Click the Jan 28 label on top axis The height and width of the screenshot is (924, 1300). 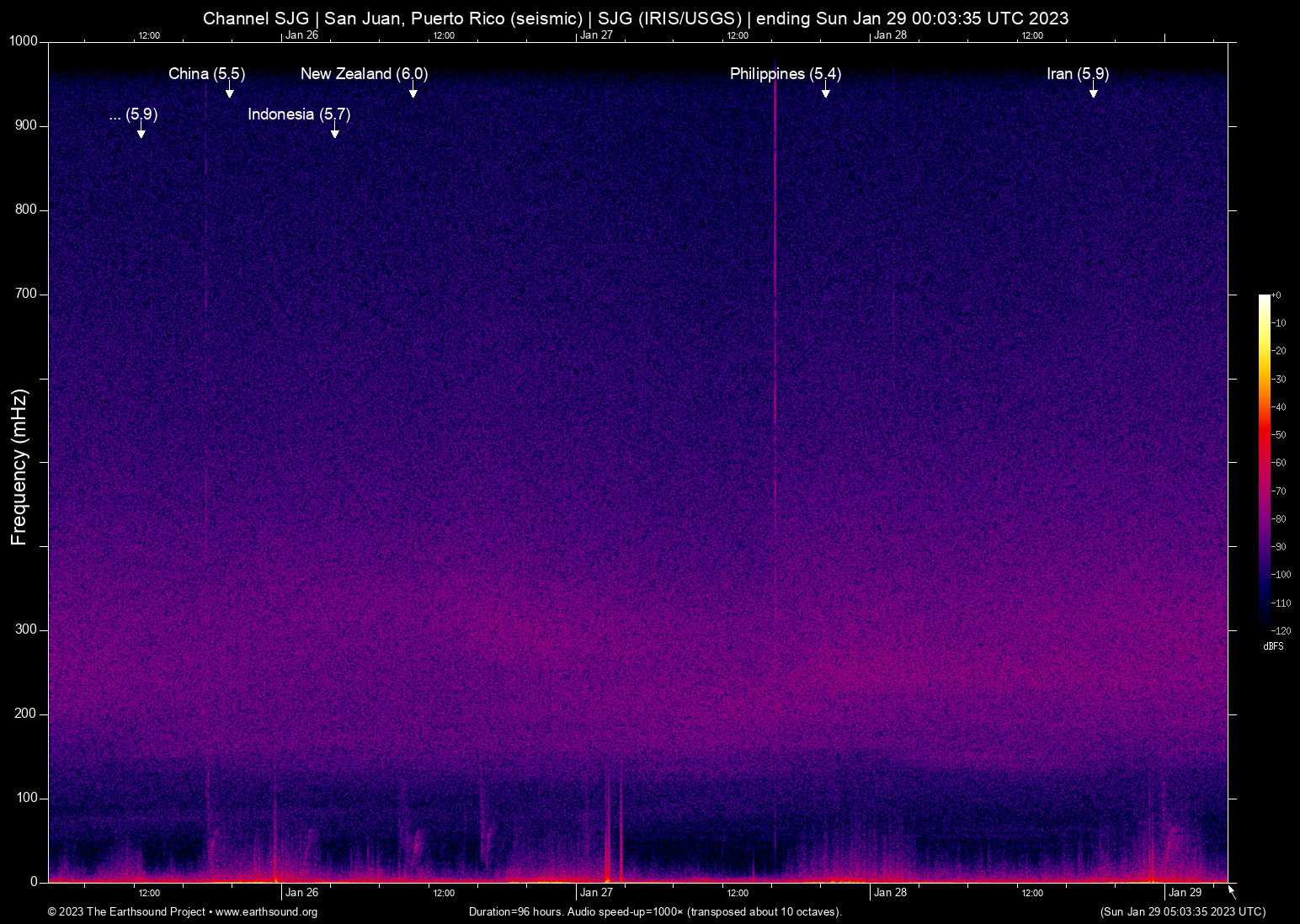click(x=890, y=35)
